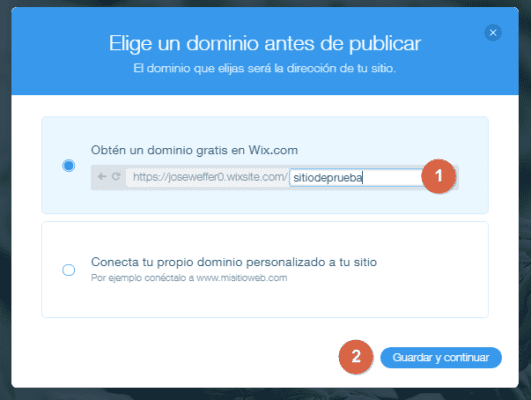This screenshot has height=400, width=531.
Task: Click the site name input field containing sitiodeprueba
Action: tap(357, 177)
